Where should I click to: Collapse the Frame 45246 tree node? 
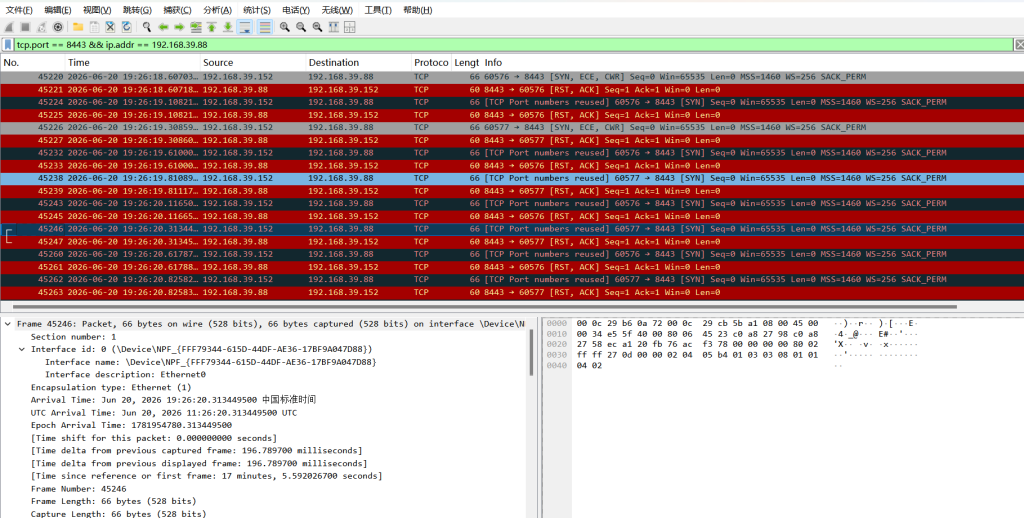[x=8, y=324]
